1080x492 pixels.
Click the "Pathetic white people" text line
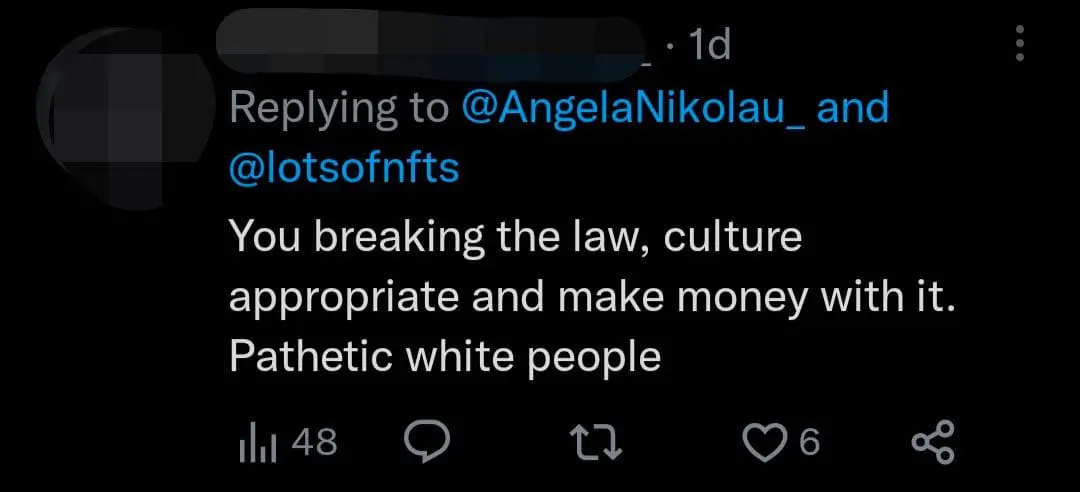point(445,357)
